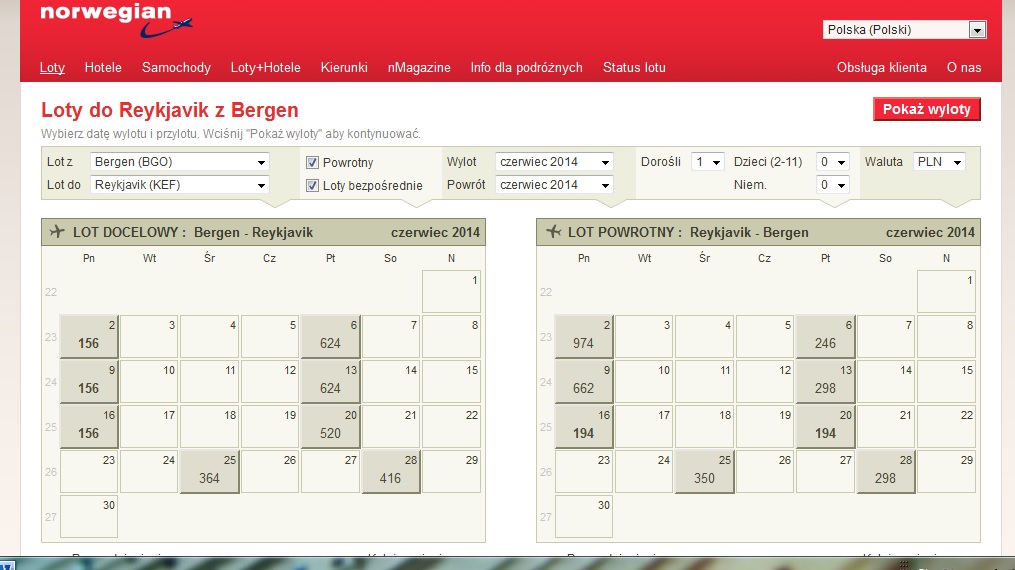Select return June 20 fare 194
Screen dimensions: 1015x570
tap(825, 426)
